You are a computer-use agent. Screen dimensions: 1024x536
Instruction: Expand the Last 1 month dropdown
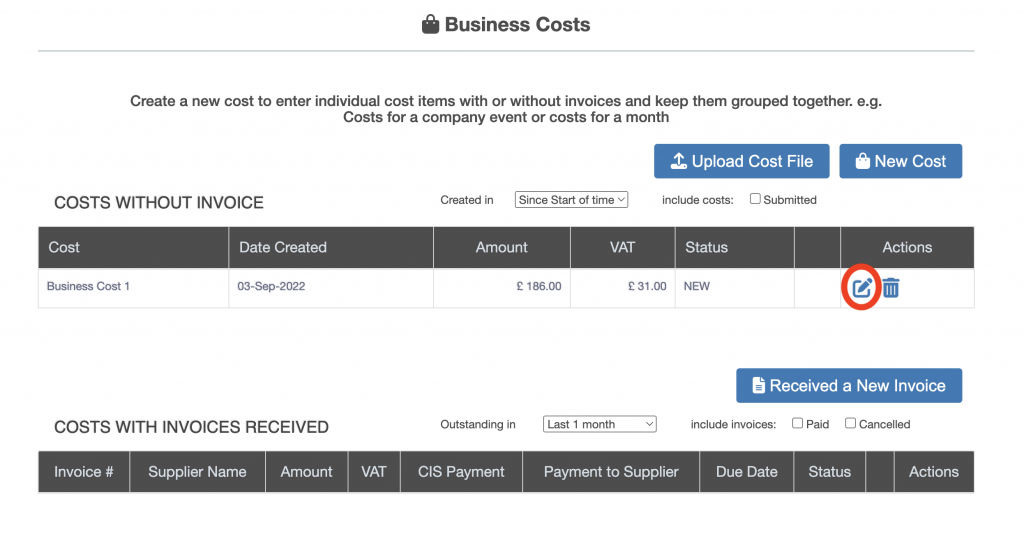pos(599,424)
